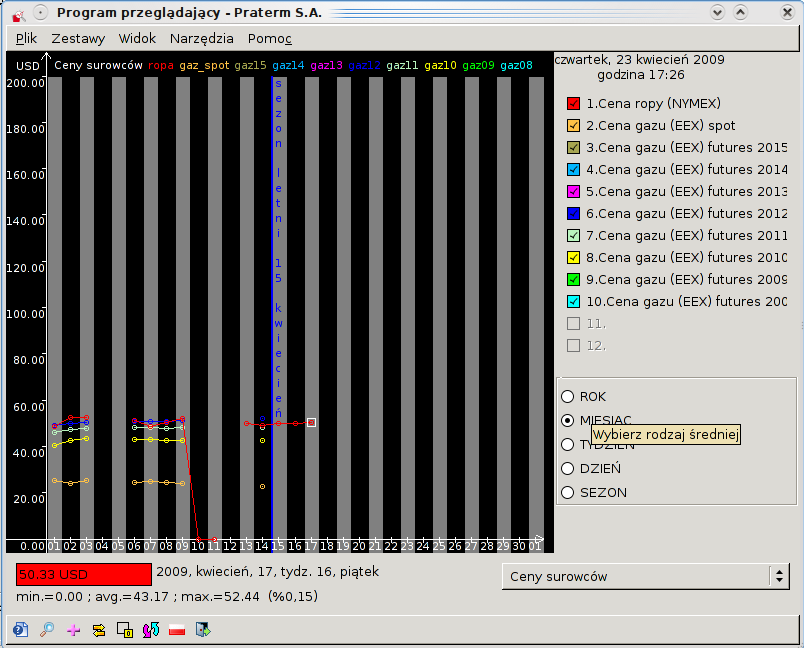Click the gaz13 legend label
Image resolution: width=804 pixels, height=648 pixels.
[x=326, y=66]
